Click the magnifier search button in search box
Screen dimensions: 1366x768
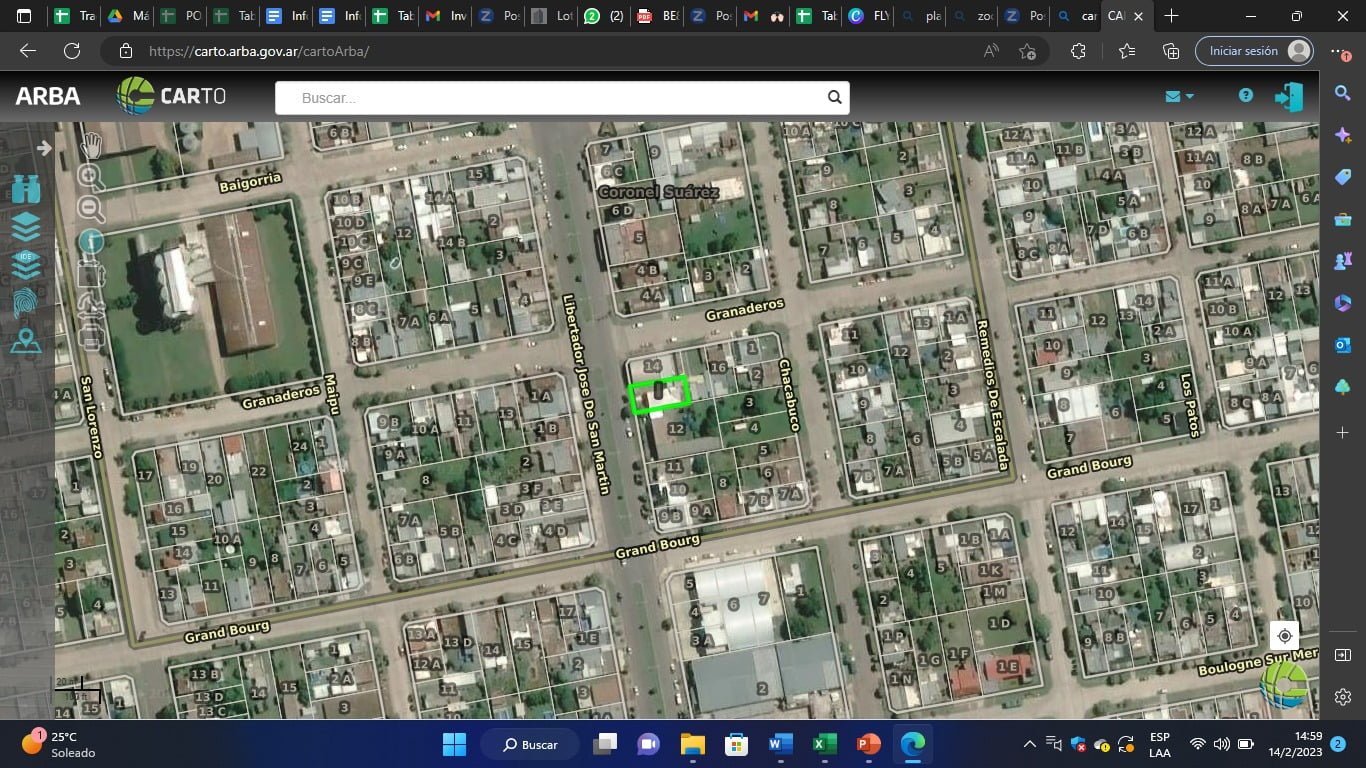pos(834,98)
